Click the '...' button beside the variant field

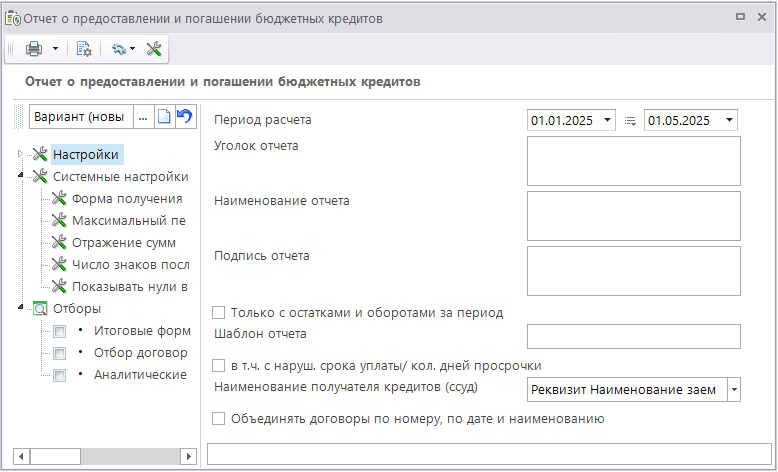click(143, 117)
